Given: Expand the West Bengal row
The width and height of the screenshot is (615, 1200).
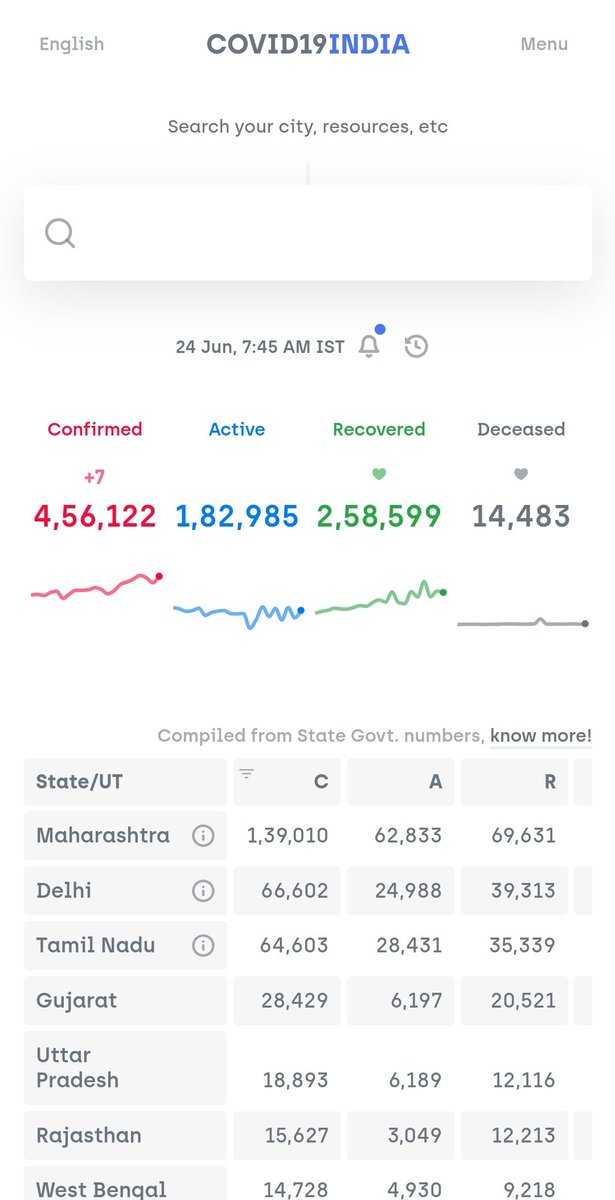Looking at the screenshot, I should [308, 1183].
